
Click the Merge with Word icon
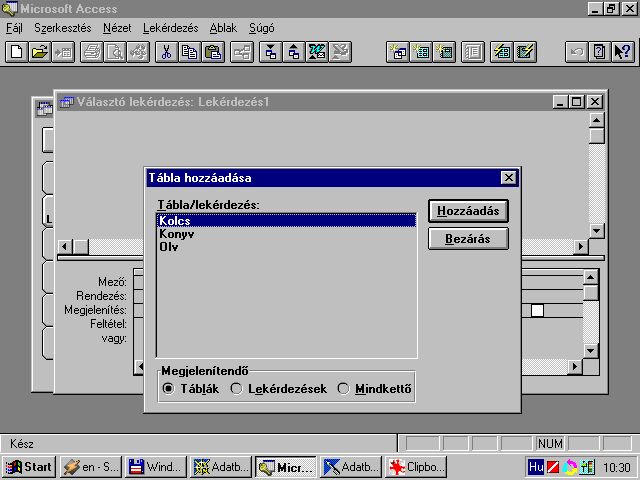(317, 52)
